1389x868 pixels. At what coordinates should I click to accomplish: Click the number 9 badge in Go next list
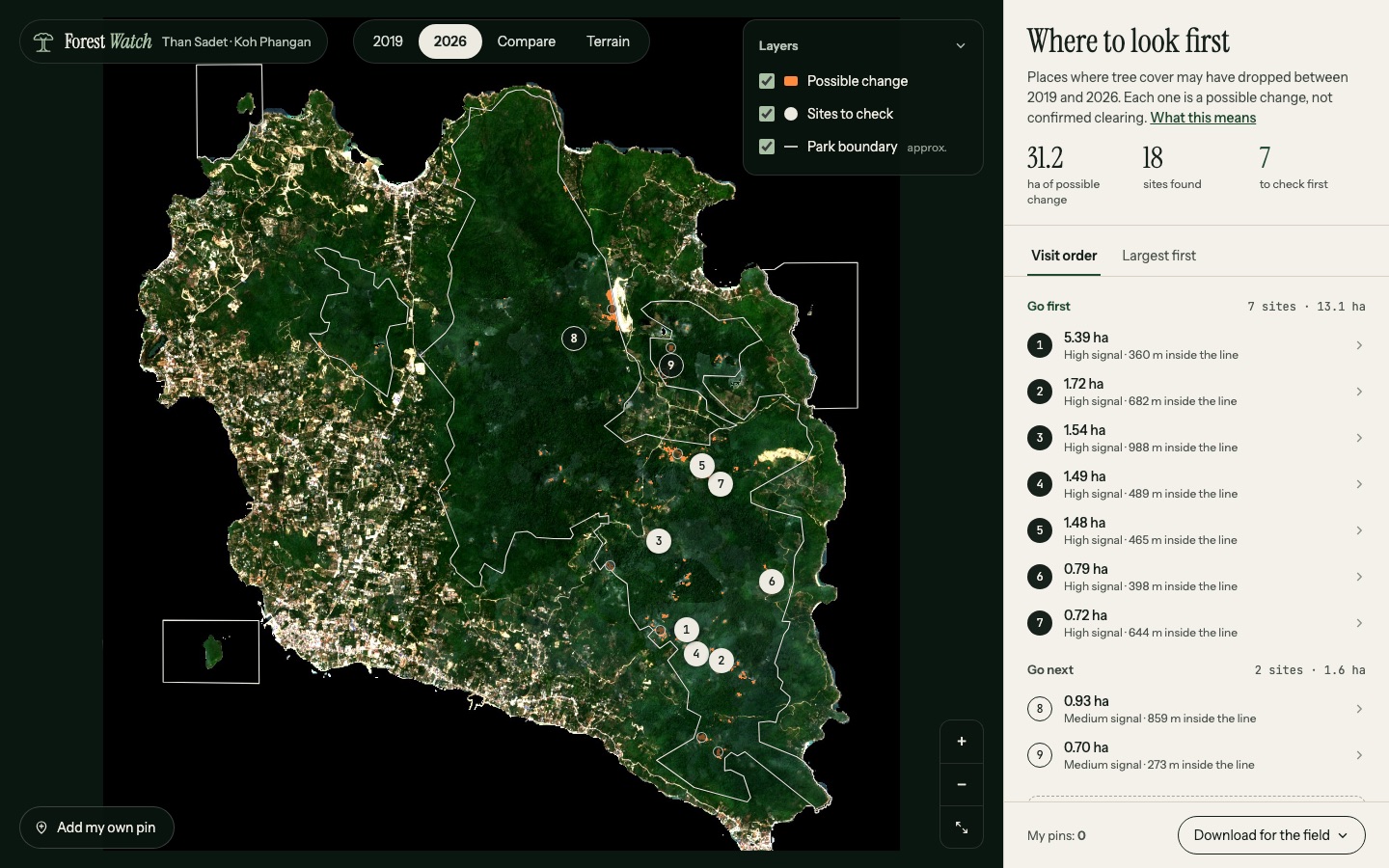point(1040,755)
